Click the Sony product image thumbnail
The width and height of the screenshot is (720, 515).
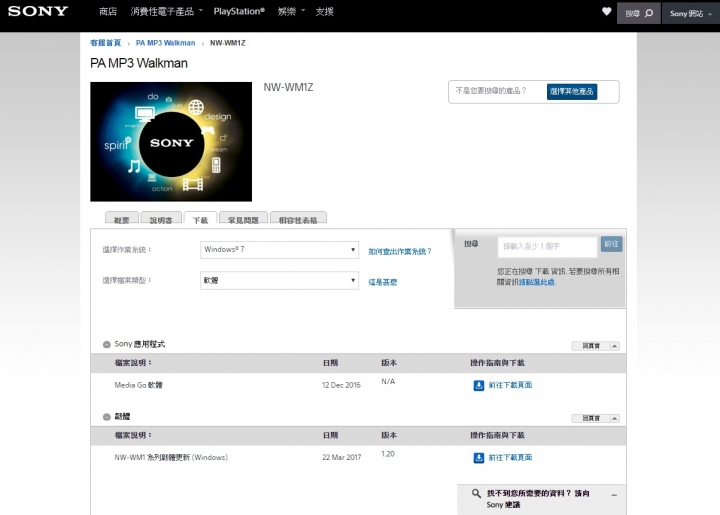(x=171, y=141)
